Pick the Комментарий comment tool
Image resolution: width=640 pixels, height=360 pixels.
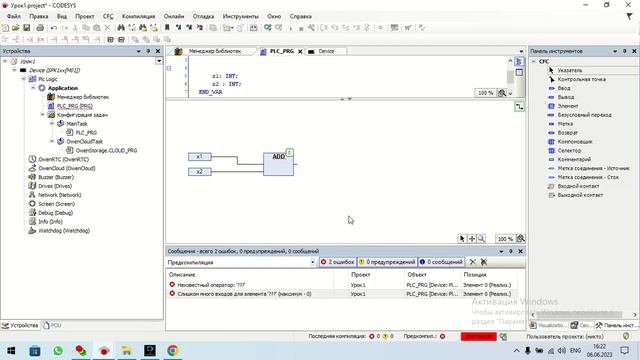574,160
